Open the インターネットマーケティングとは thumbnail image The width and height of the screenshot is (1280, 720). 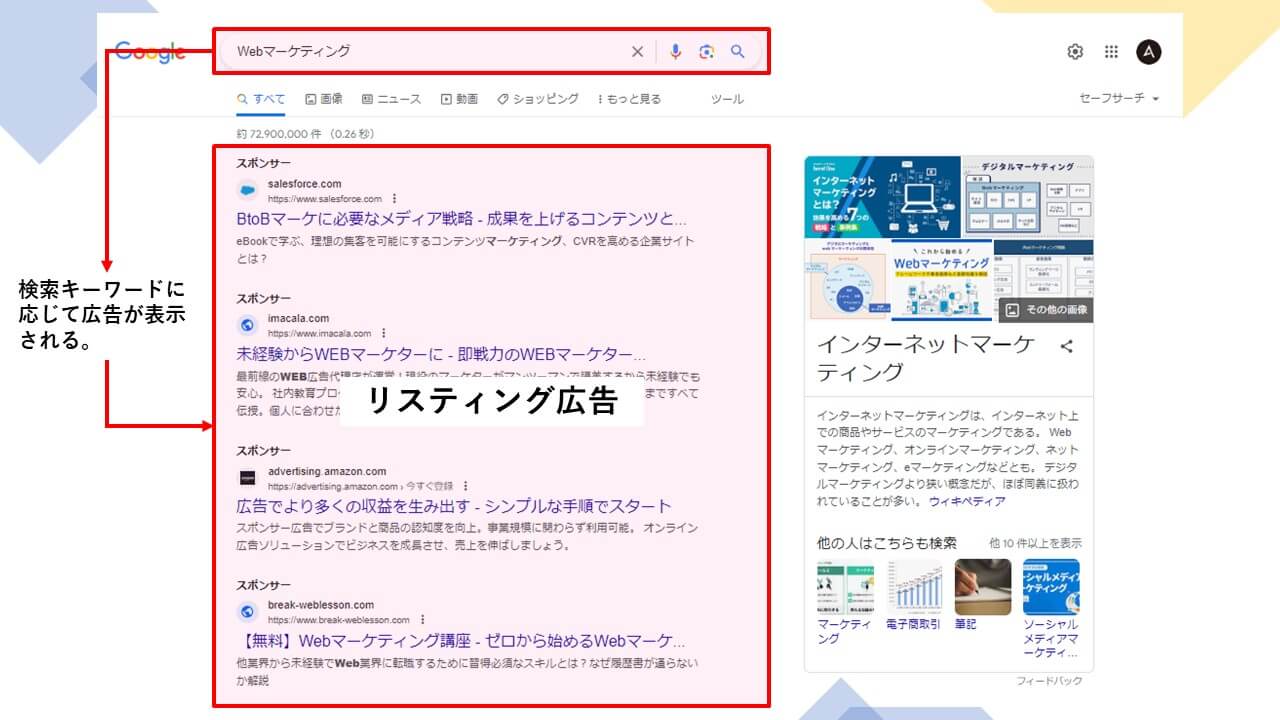881,197
